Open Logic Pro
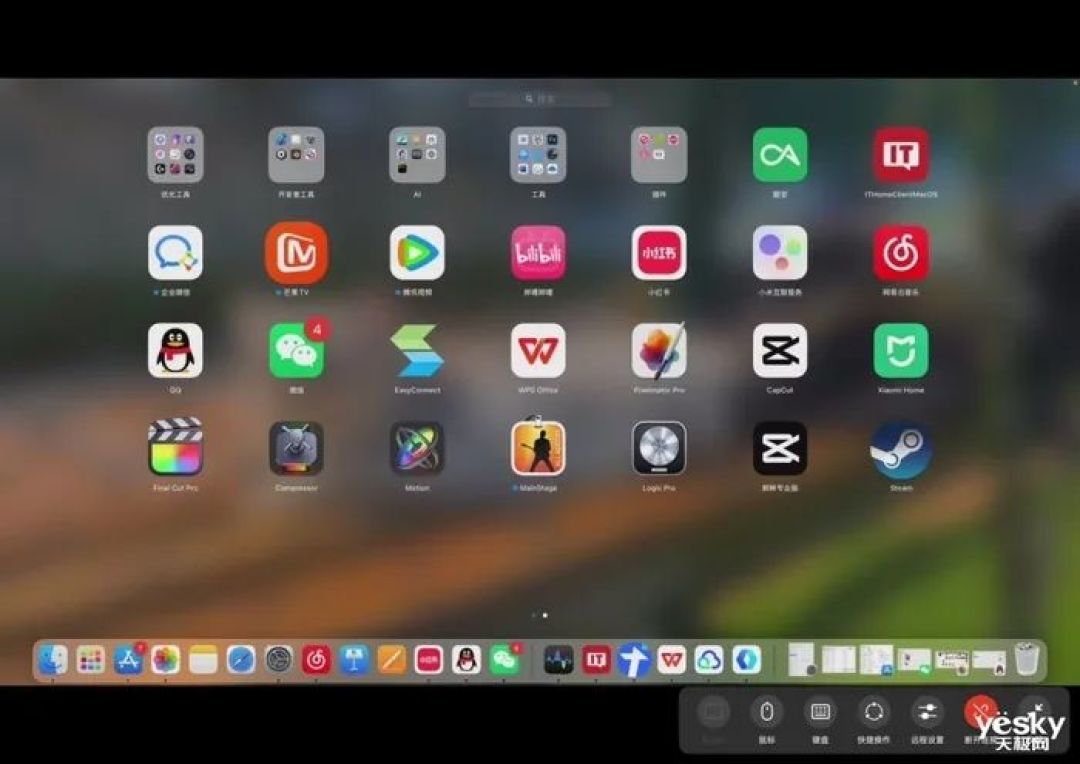 658,448
